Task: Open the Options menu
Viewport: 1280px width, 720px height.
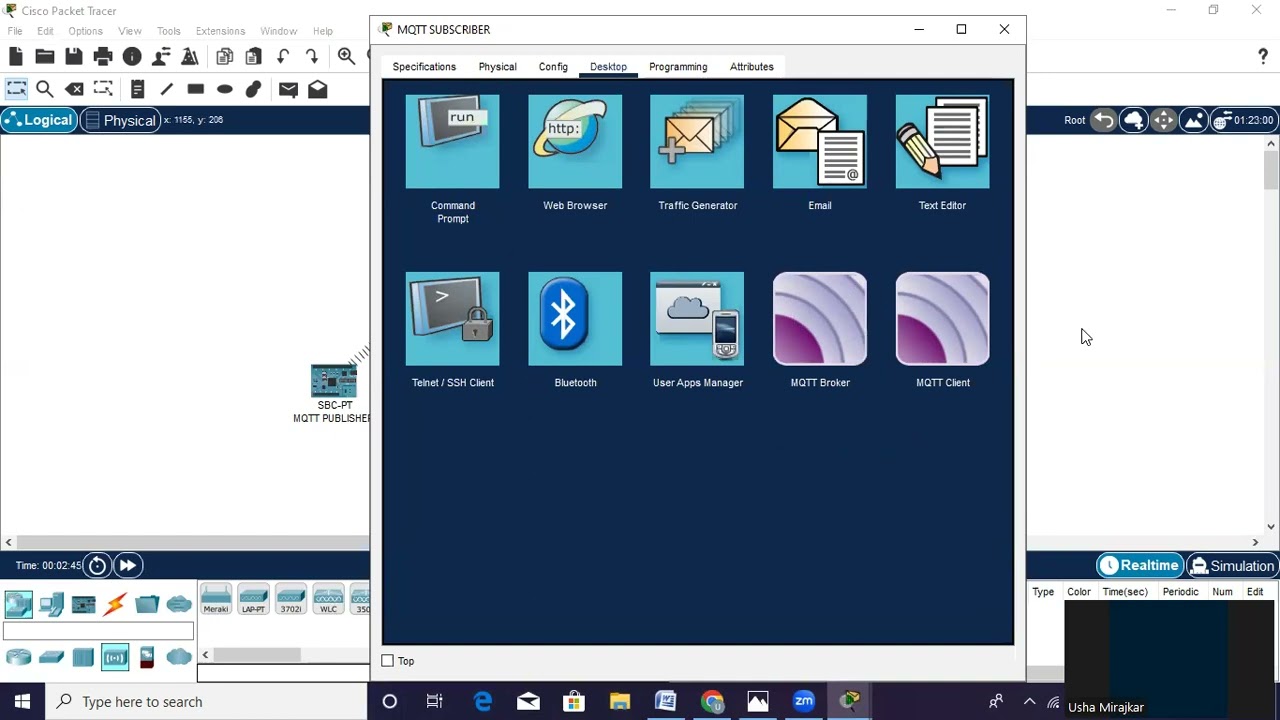Action: tap(85, 31)
